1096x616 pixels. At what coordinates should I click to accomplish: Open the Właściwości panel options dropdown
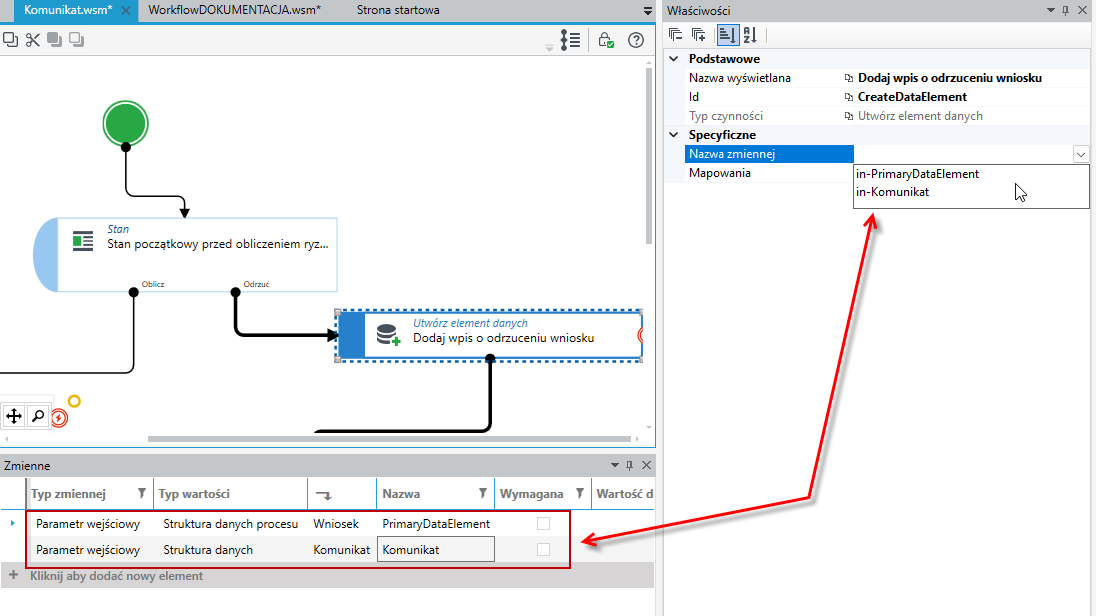[1051, 10]
